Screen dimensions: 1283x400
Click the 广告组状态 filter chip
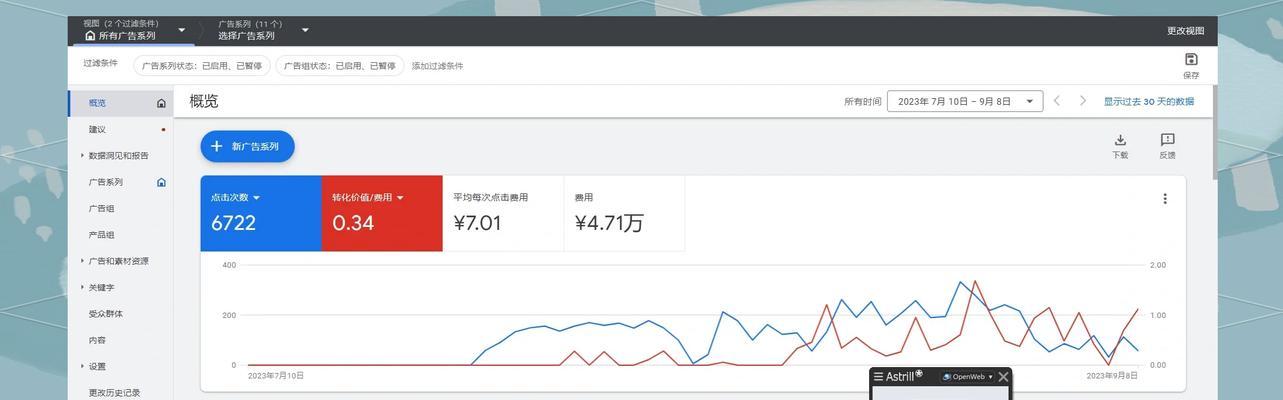pos(339,66)
